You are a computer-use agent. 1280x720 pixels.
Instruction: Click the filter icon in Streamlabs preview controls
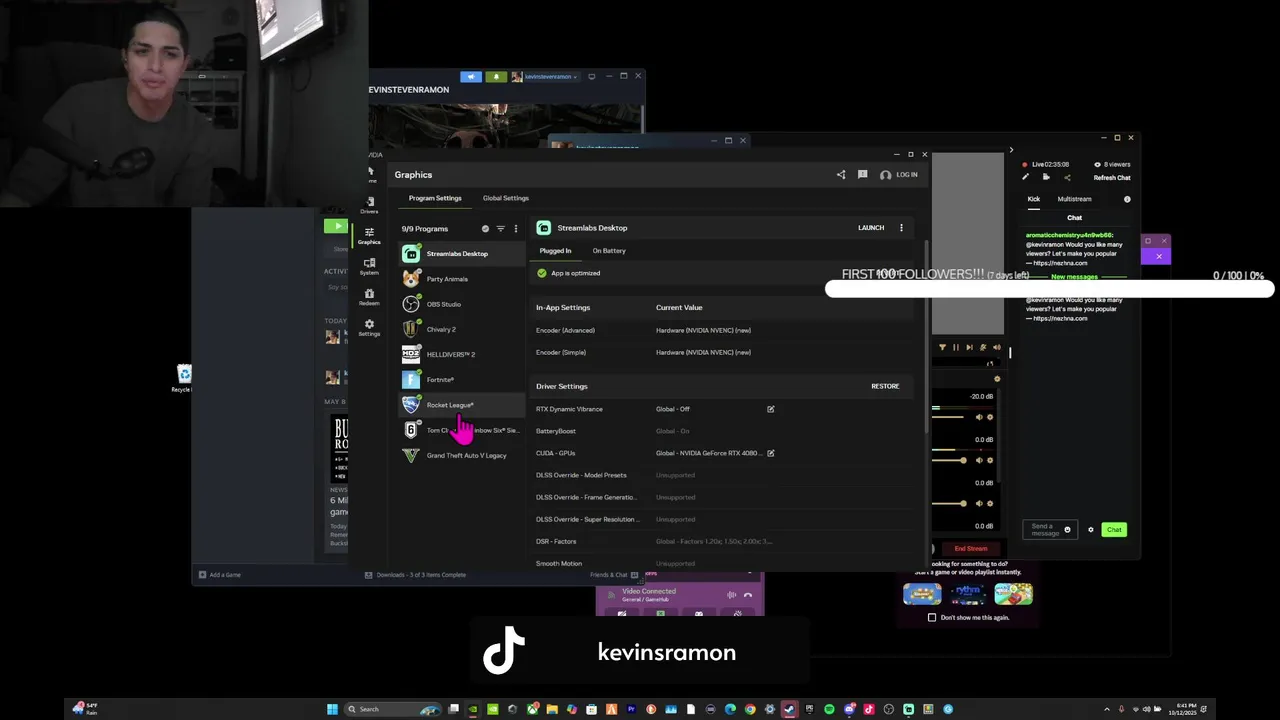(942, 347)
